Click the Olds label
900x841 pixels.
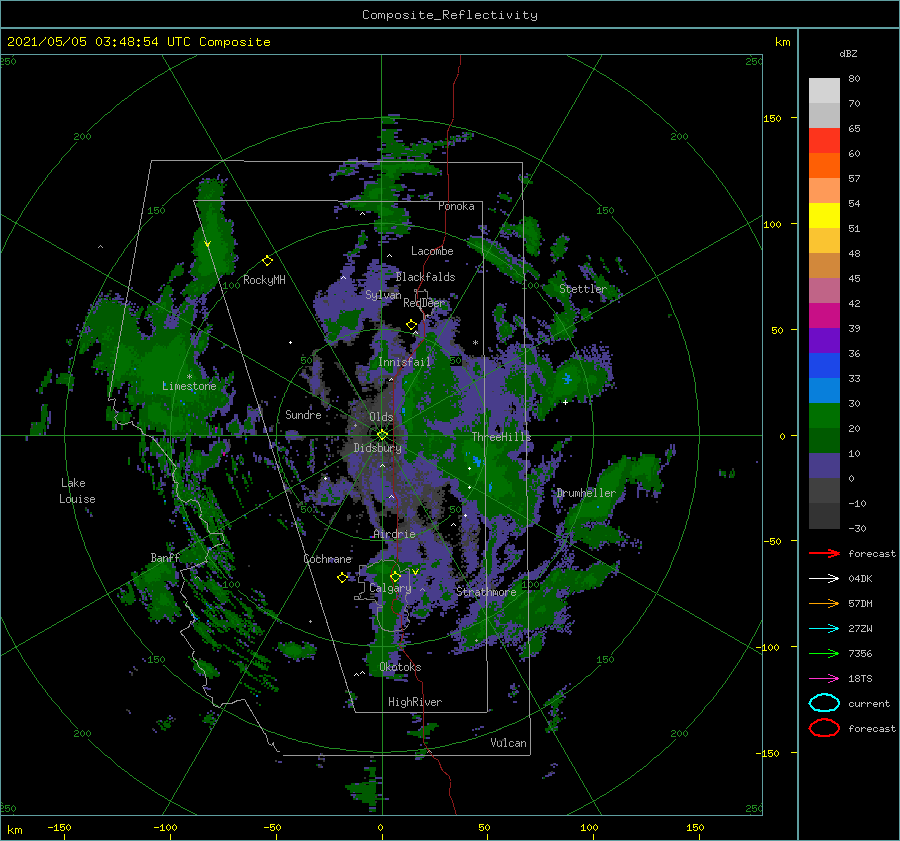click(x=381, y=417)
